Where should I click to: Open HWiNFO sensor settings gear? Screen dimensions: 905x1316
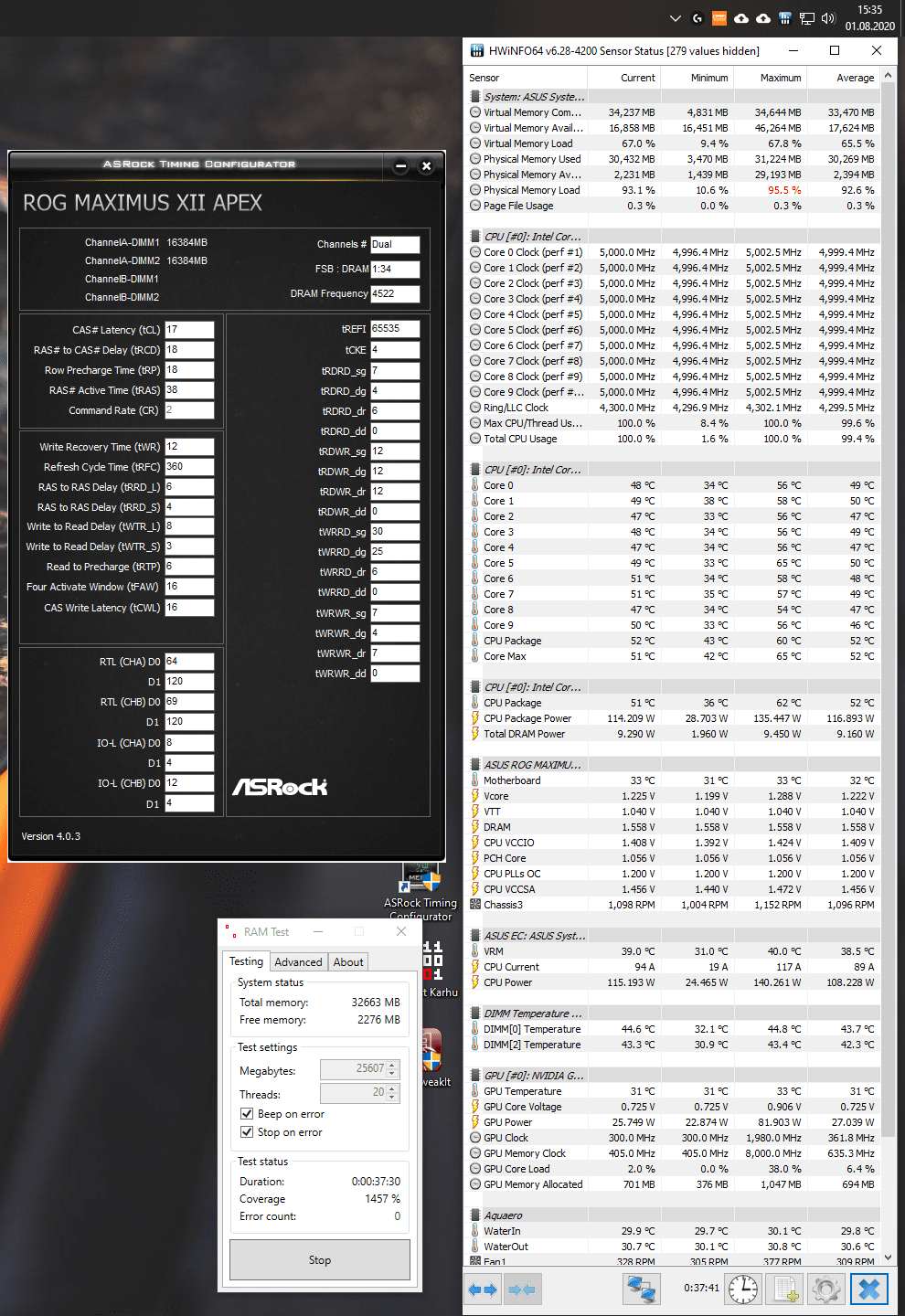point(826,1289)
